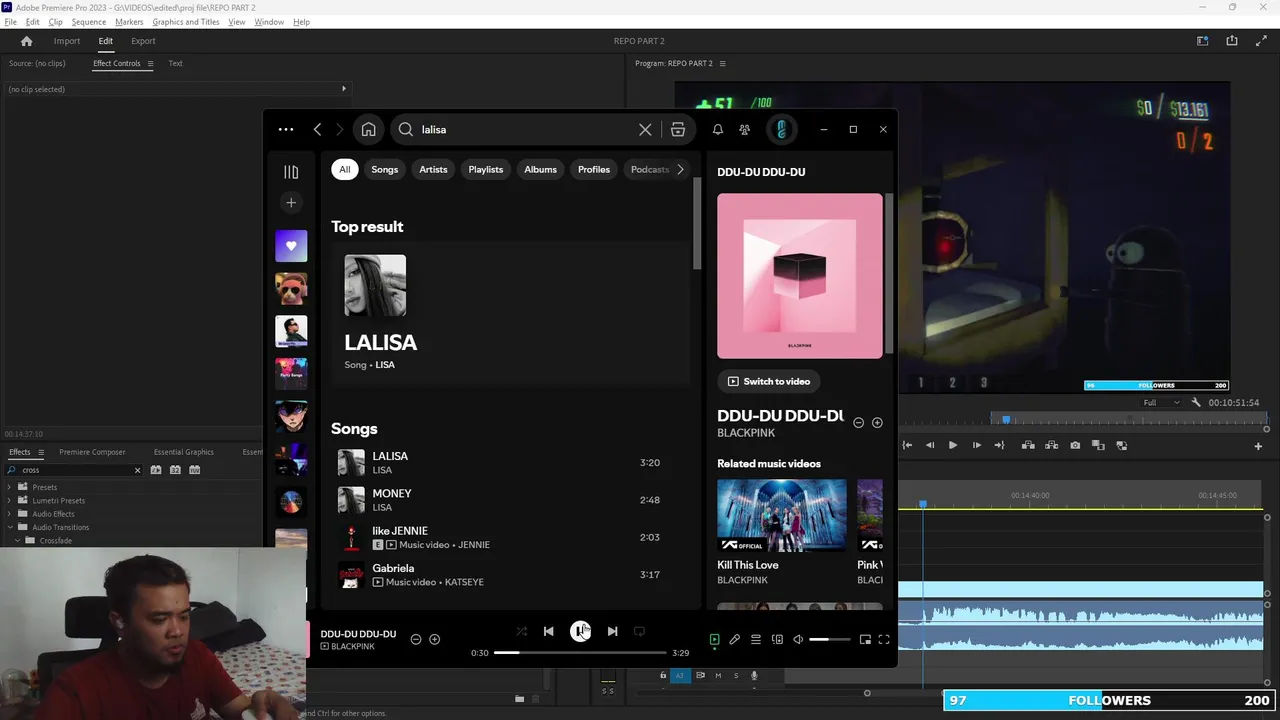The height and width of the screenshot is (720, 1280).
Task: Select the like JENNIE music video row
Action: (510, 537)
